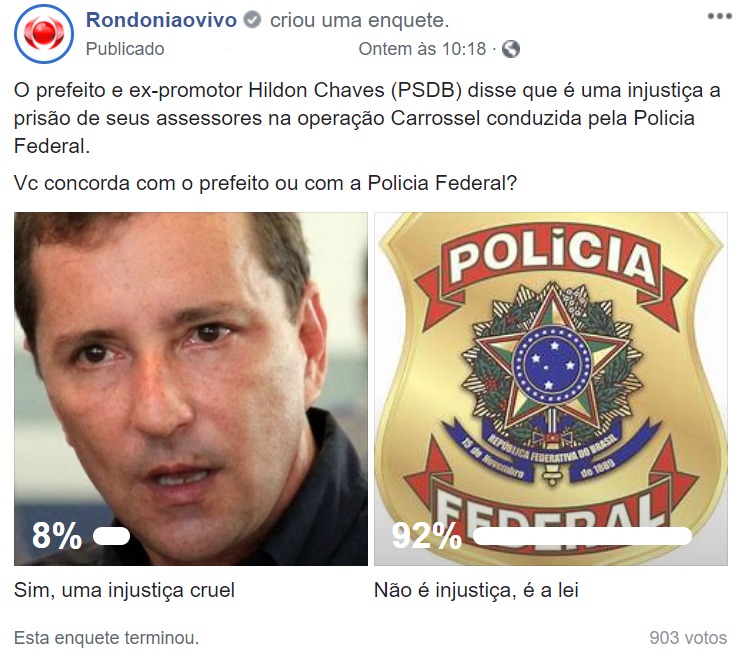Screen dimensions: 743x650
Task: Click the criou uma enquete text
Action: (x=360, y=20)
